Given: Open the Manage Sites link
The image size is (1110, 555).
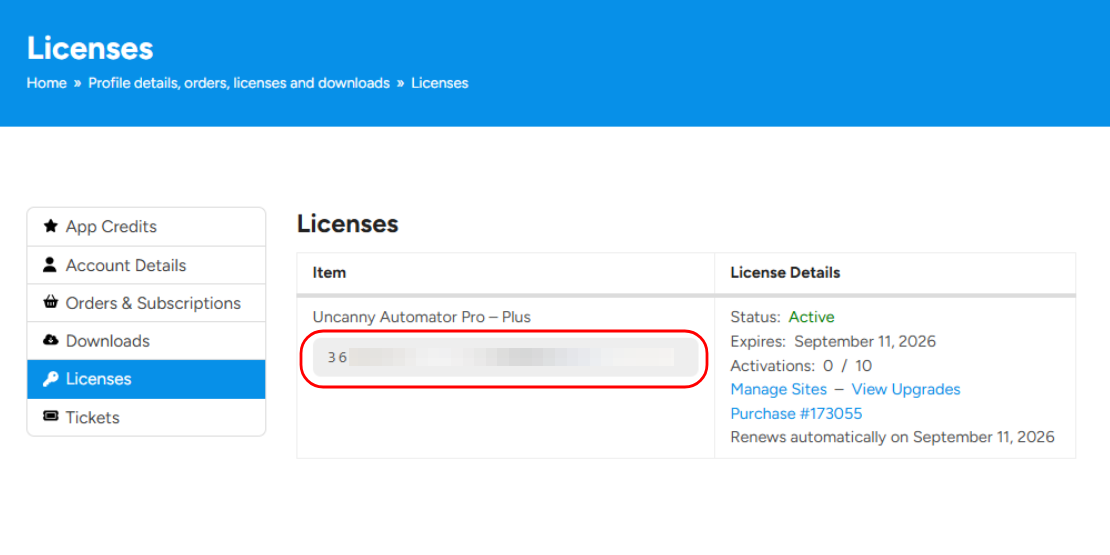Looking at the screenshot, I should pos(779,389).
